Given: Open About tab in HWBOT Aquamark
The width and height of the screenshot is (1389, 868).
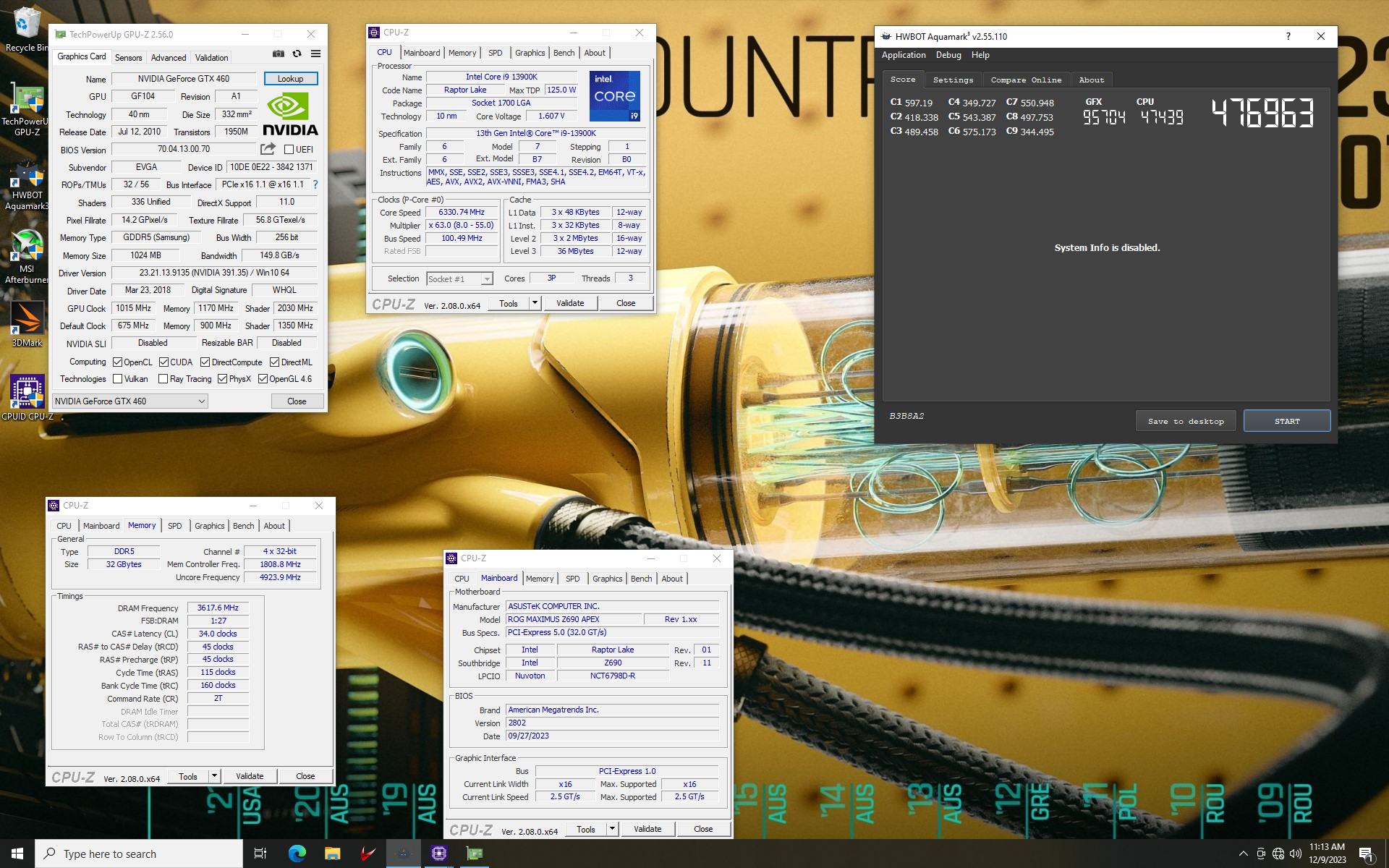Looking at the screenshot, I should tap(1092, 80).
